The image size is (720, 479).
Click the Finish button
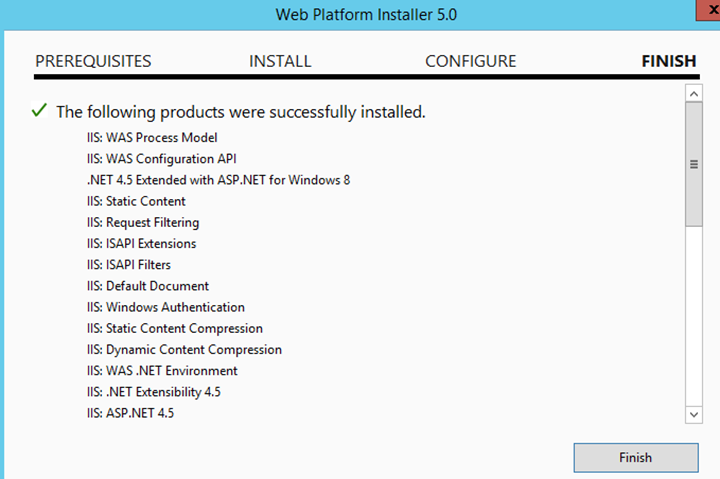636,457
